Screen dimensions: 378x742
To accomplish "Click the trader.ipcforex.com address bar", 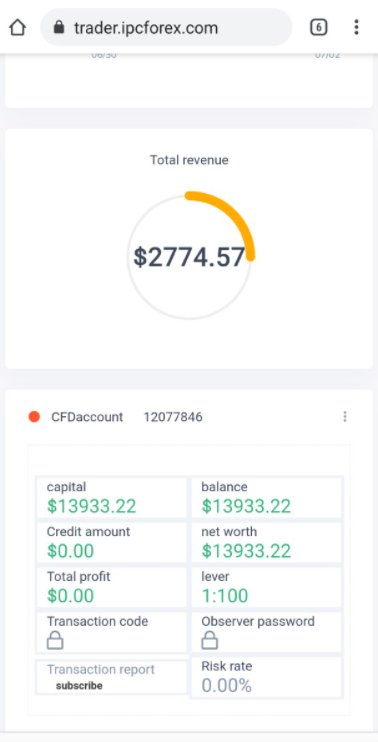I will click(167, 27).
